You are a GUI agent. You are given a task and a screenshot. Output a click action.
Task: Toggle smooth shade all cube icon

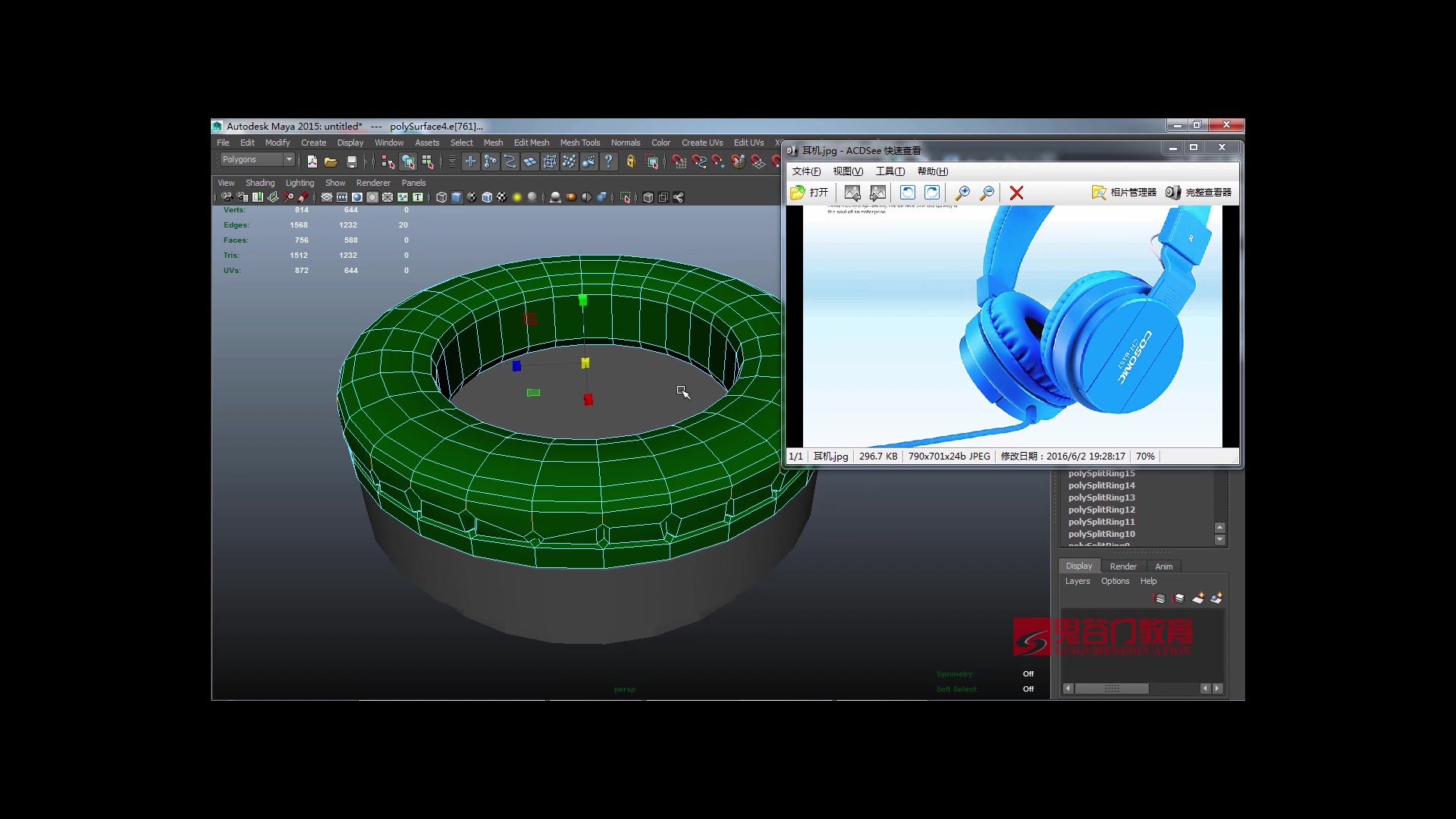click(457, 197)
